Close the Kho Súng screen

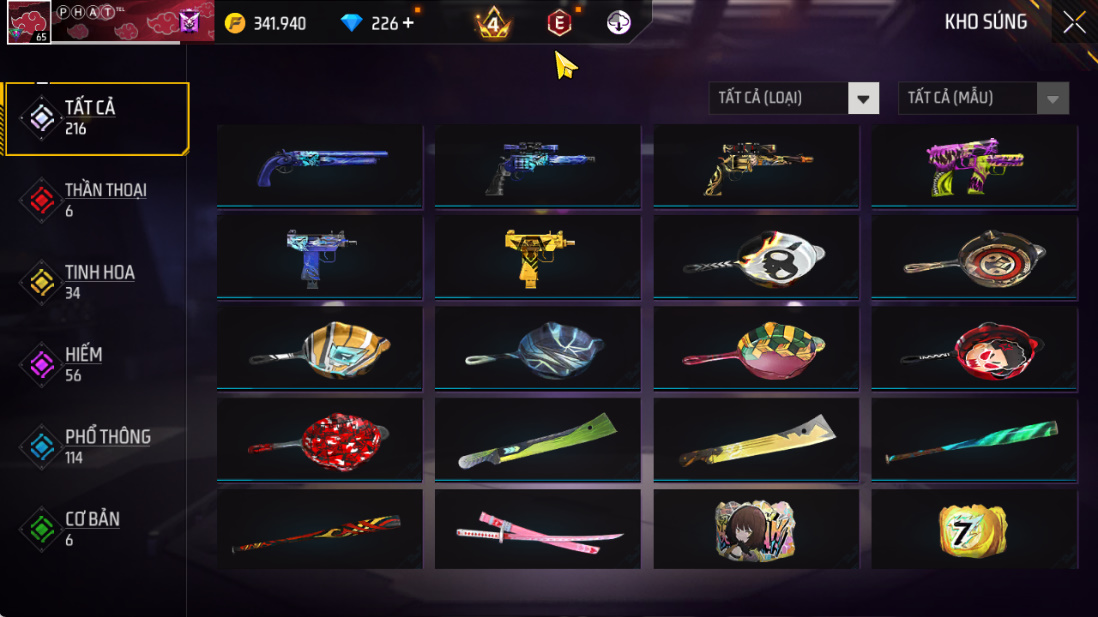(x=1074, y=22)
